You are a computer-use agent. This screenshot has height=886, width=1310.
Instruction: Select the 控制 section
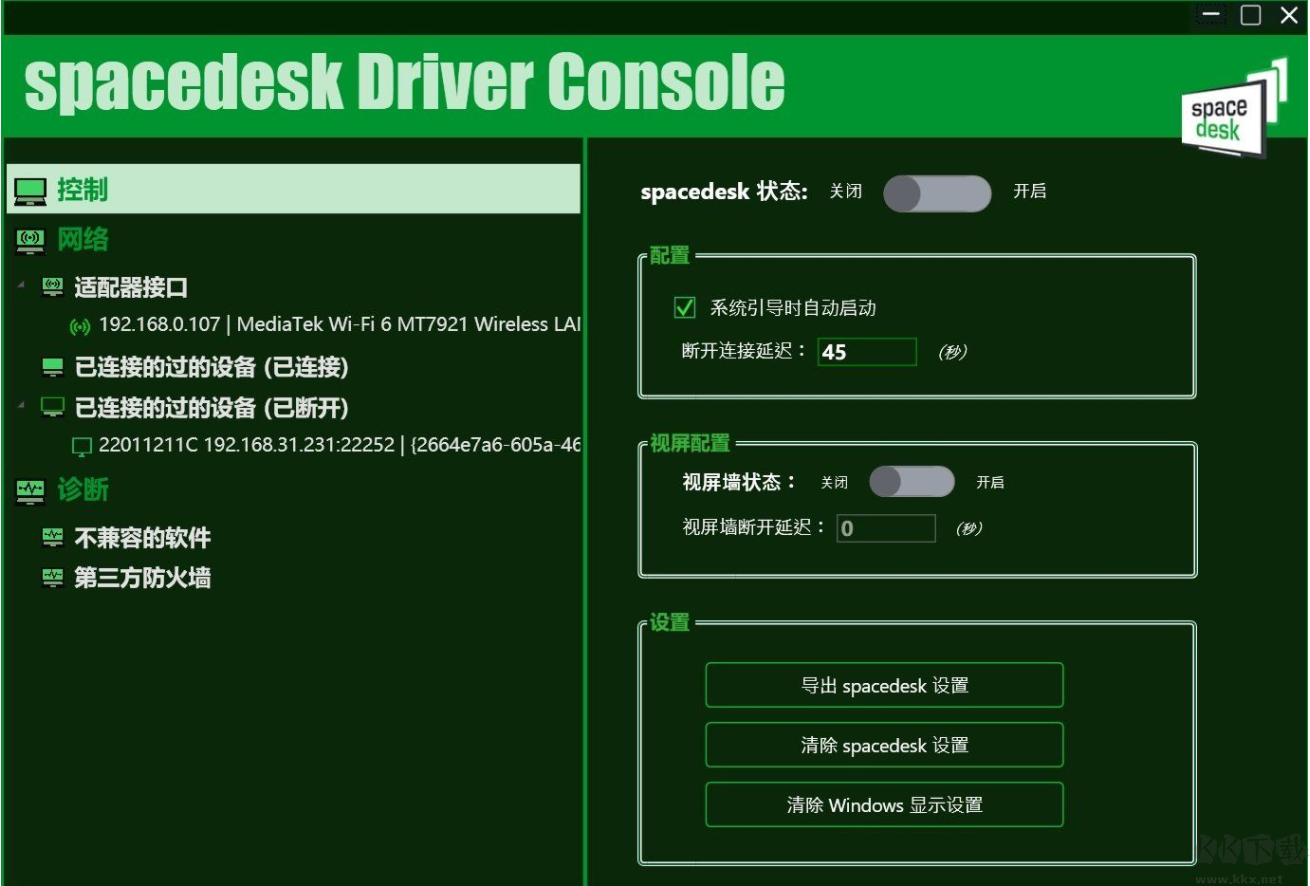point(294,189)
